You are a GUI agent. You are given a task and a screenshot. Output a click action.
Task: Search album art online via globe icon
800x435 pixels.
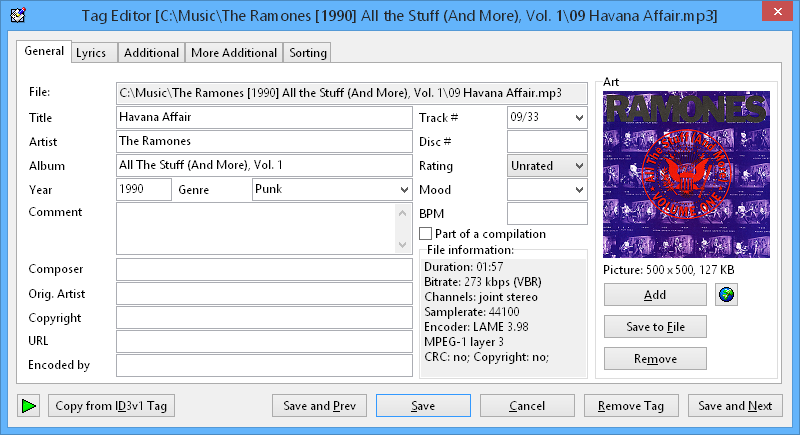(726, 295)
